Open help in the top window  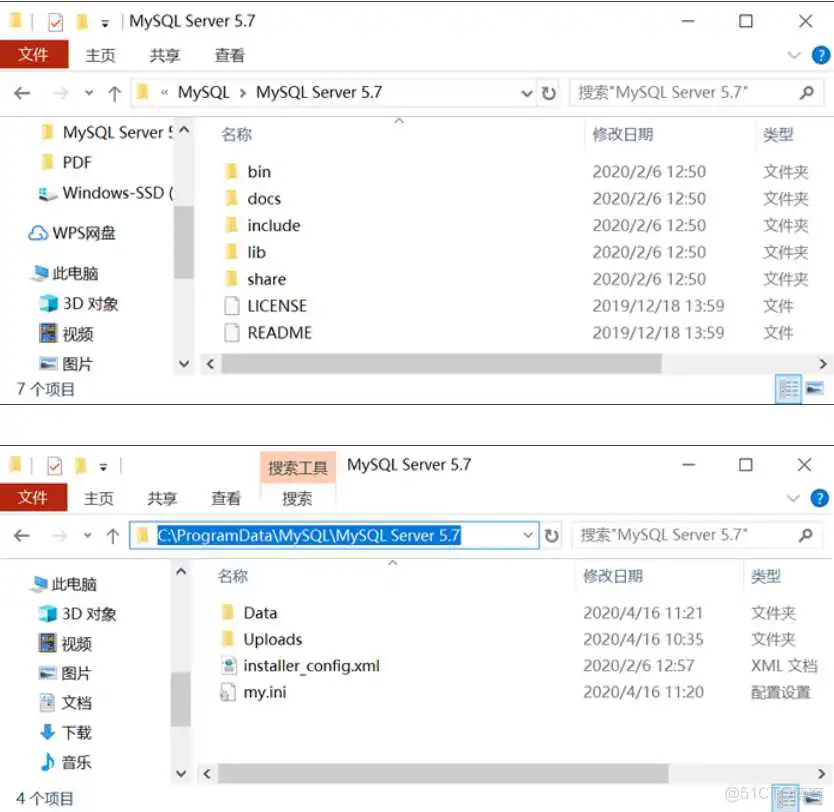coord(820,55)
